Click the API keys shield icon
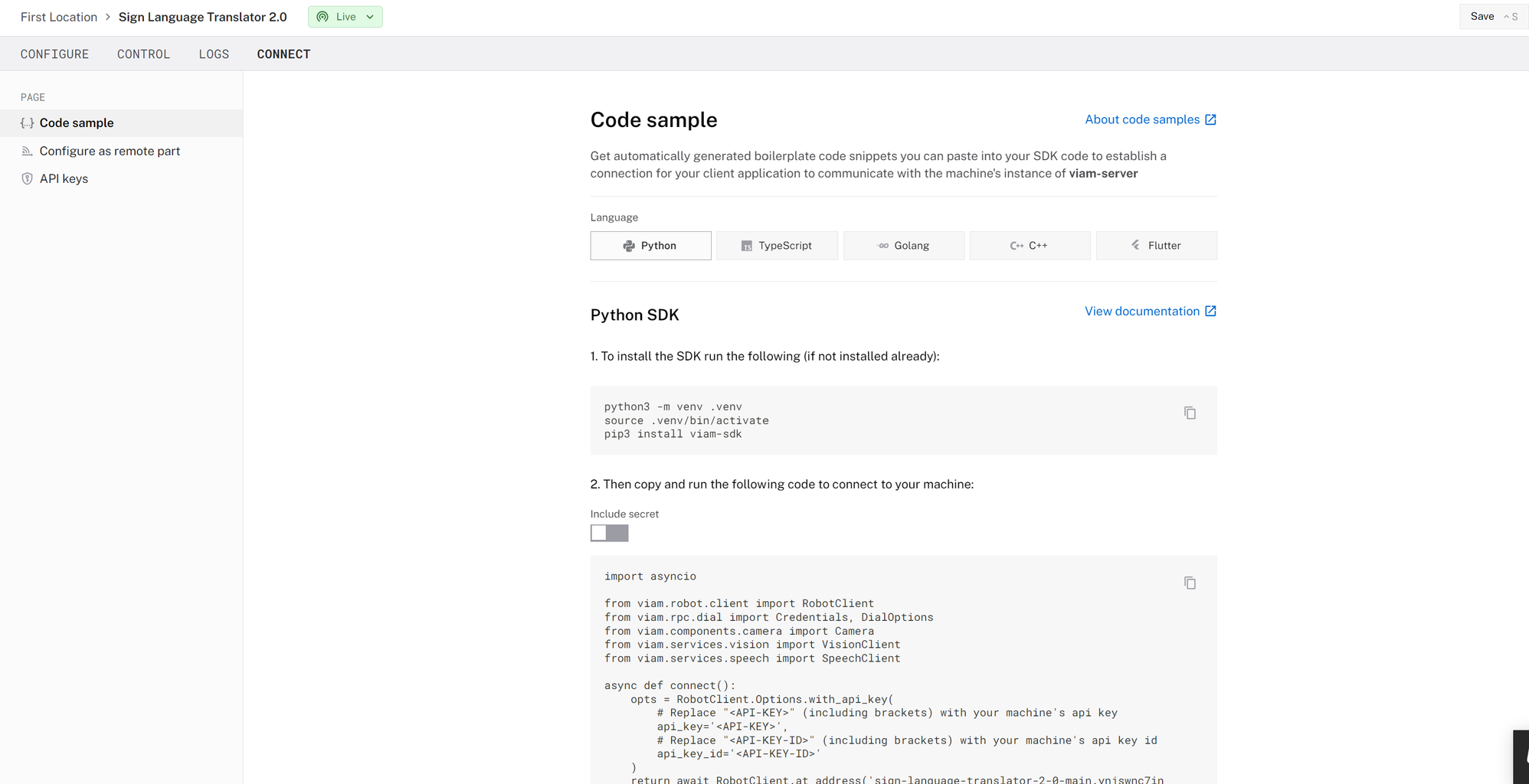The width and height of the screenshot is (1529, 784). [27, 179]
